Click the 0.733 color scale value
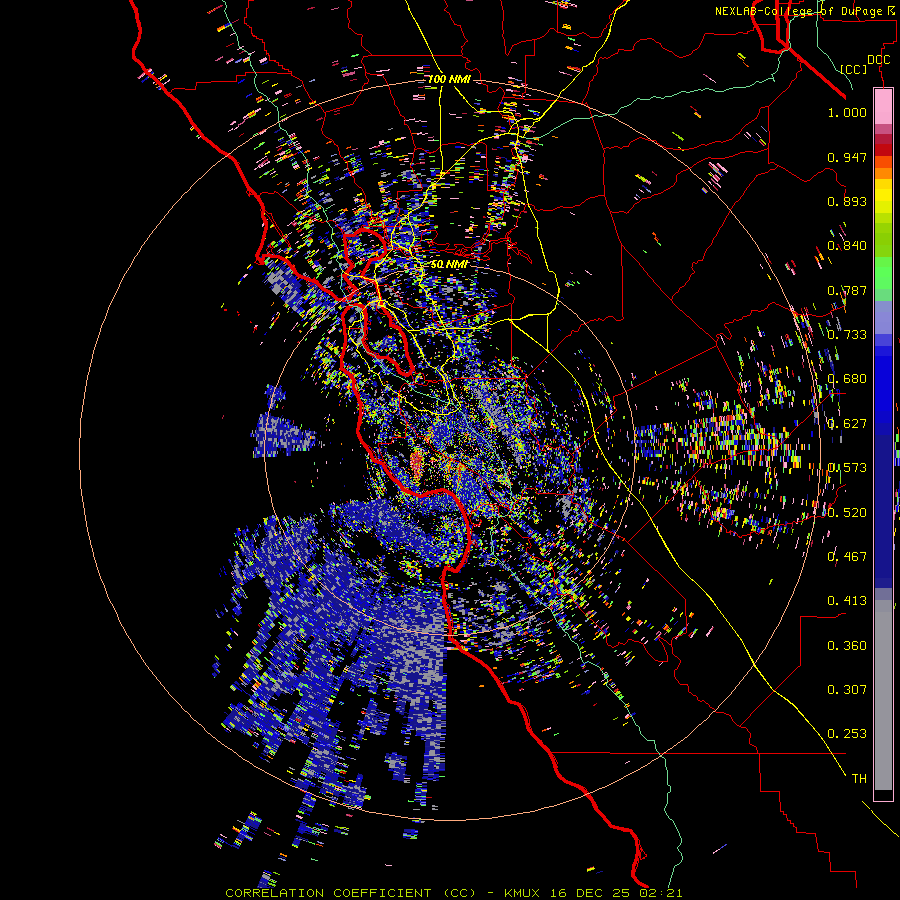Screen dimensions: 900x900 (x=847, y=335)
